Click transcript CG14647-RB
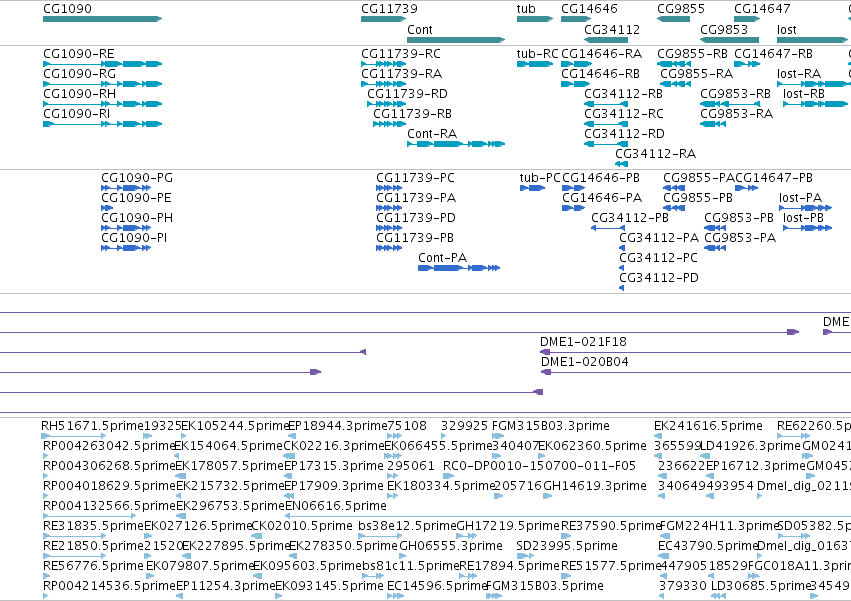851x601 pixels. click(x=747, y=64)
